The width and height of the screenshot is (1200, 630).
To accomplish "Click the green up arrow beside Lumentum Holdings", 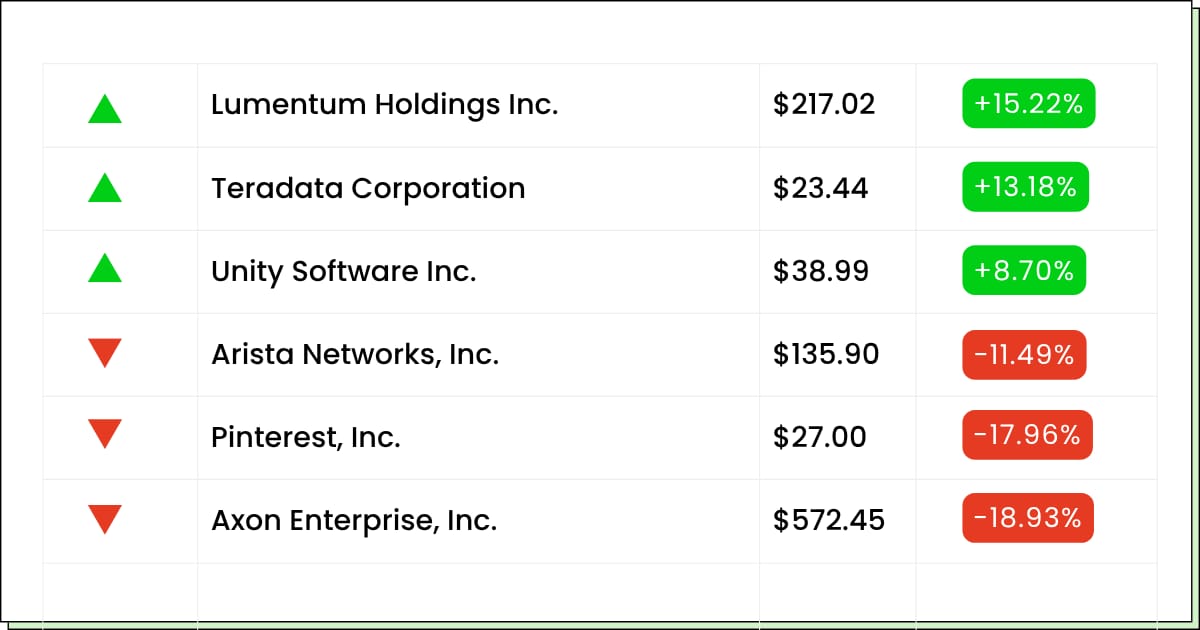I will [105, 108].
